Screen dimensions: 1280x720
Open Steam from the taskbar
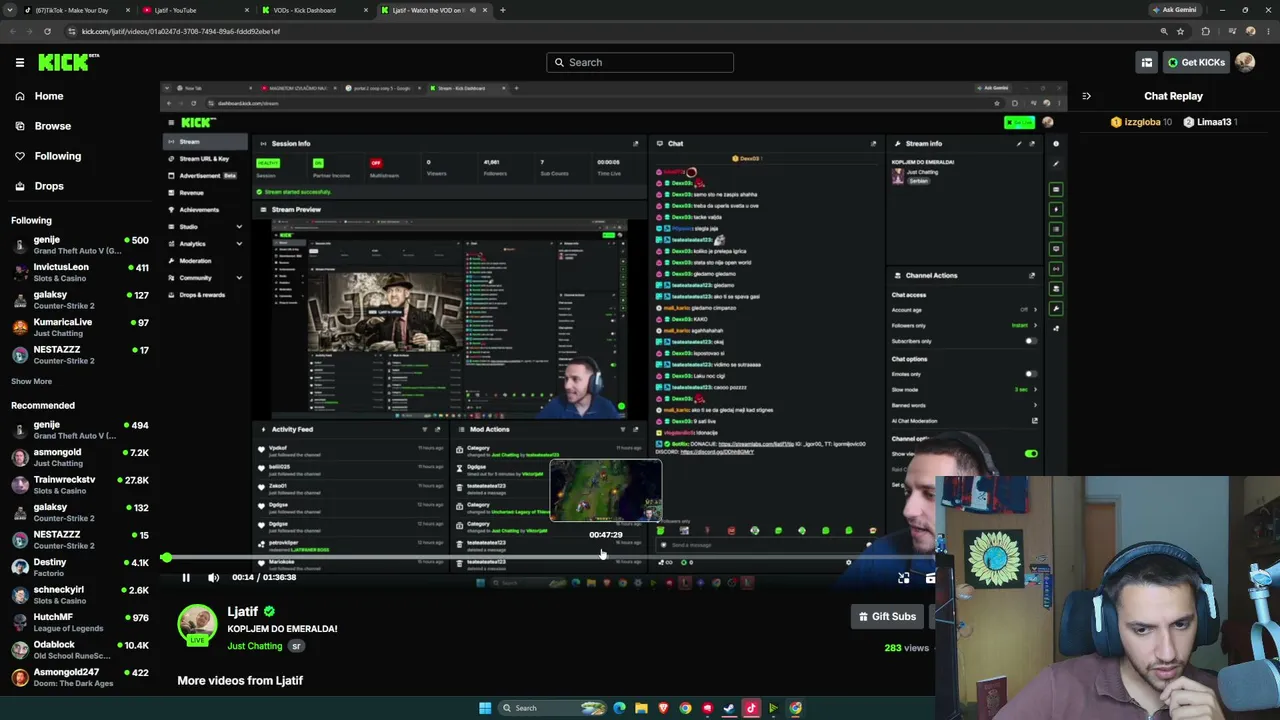[729, 708]
